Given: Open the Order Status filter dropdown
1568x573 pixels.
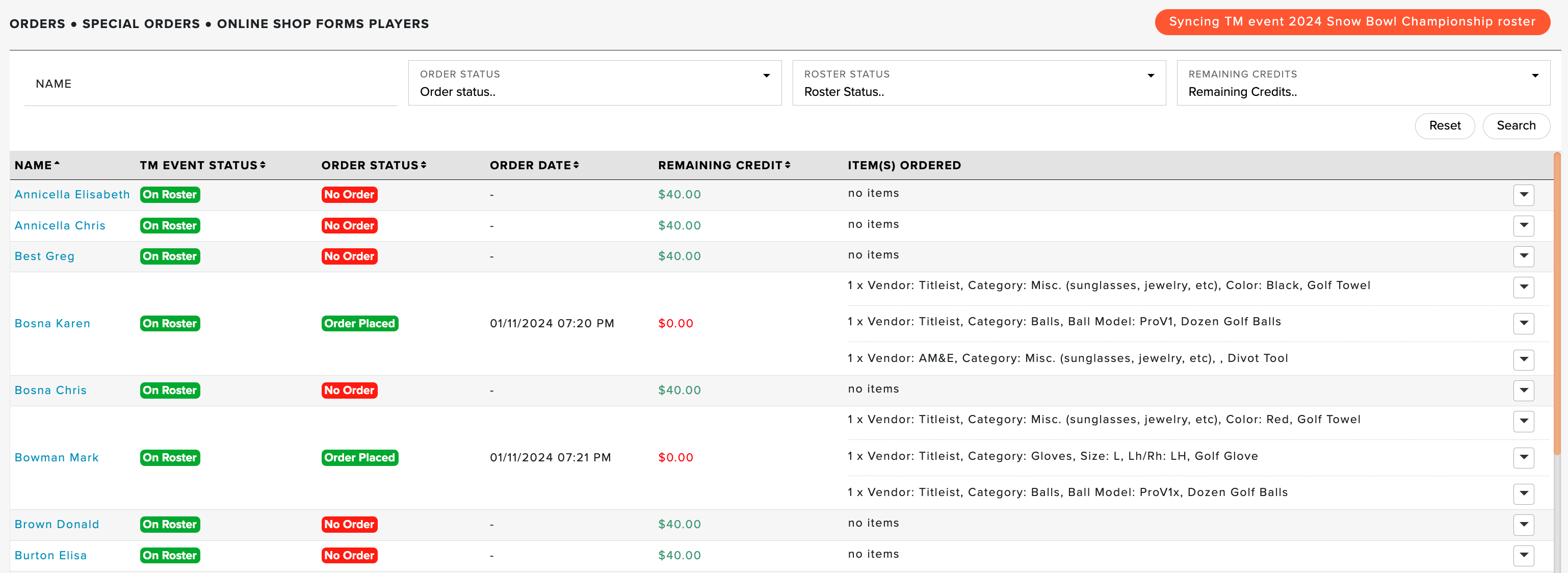Looking at the screenshot, I should pyautogui.click(x=595, y=83).
